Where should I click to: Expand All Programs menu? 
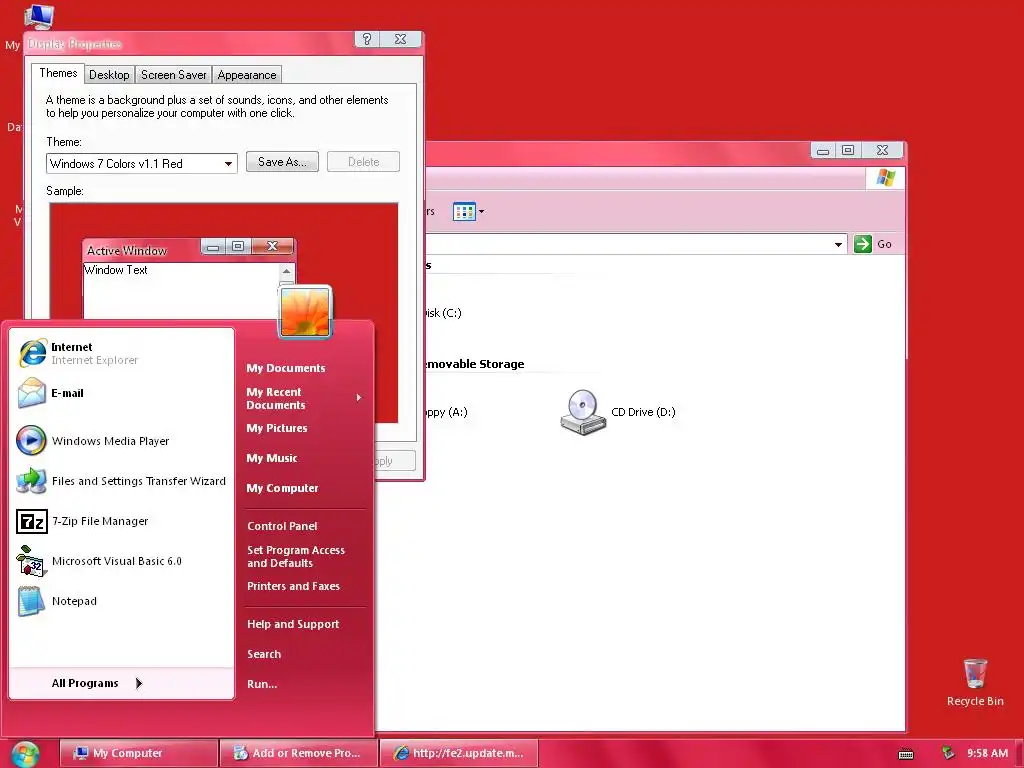click(x=121, y=683)
